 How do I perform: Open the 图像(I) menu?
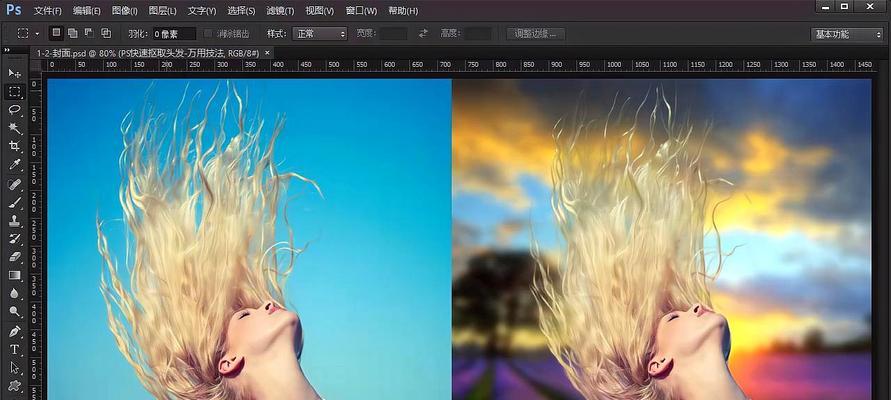click(x=124, y=11)
